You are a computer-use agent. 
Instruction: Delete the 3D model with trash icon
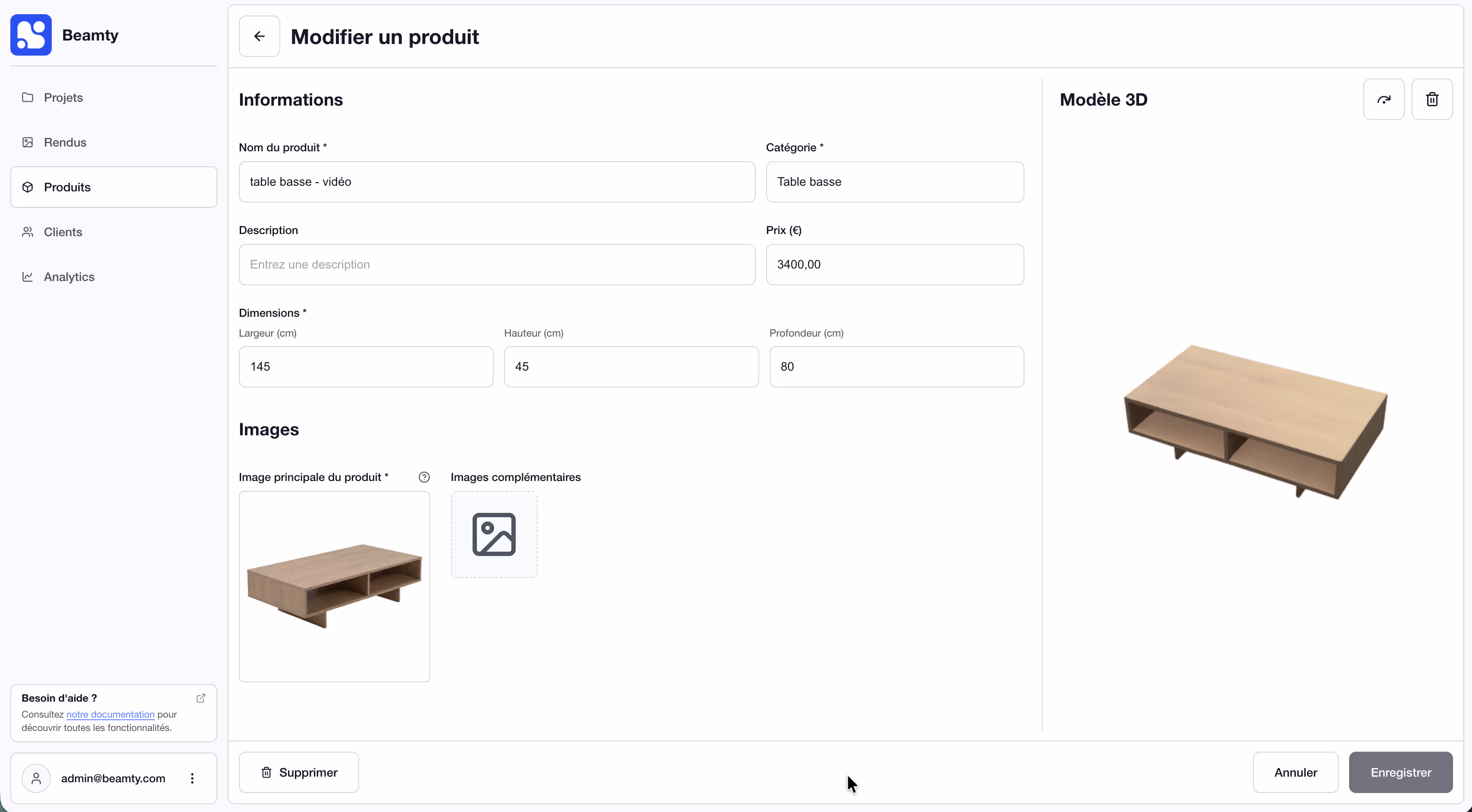click(x=1432, y=100)
